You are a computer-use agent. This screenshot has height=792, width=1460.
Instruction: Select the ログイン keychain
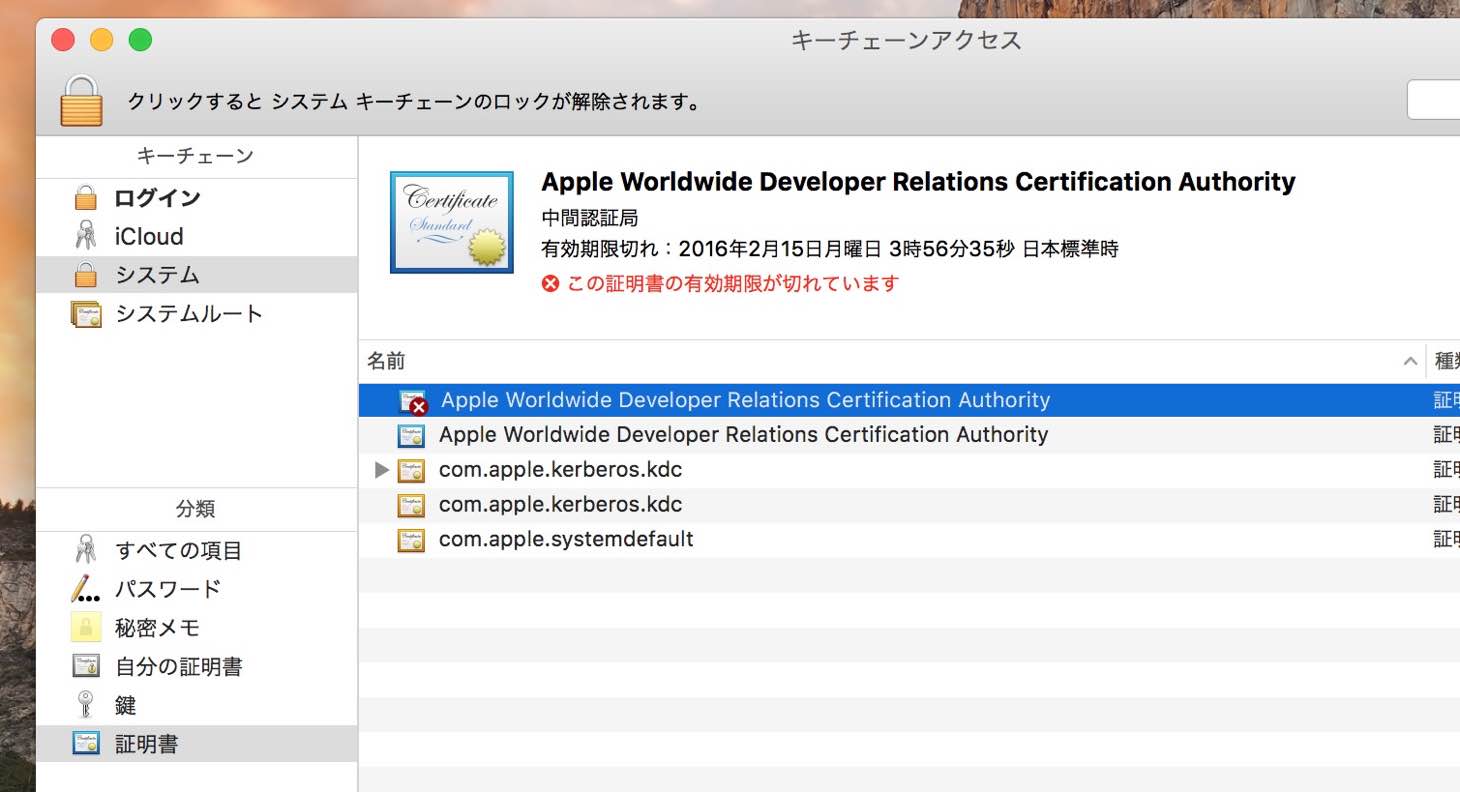pos(197,198)
